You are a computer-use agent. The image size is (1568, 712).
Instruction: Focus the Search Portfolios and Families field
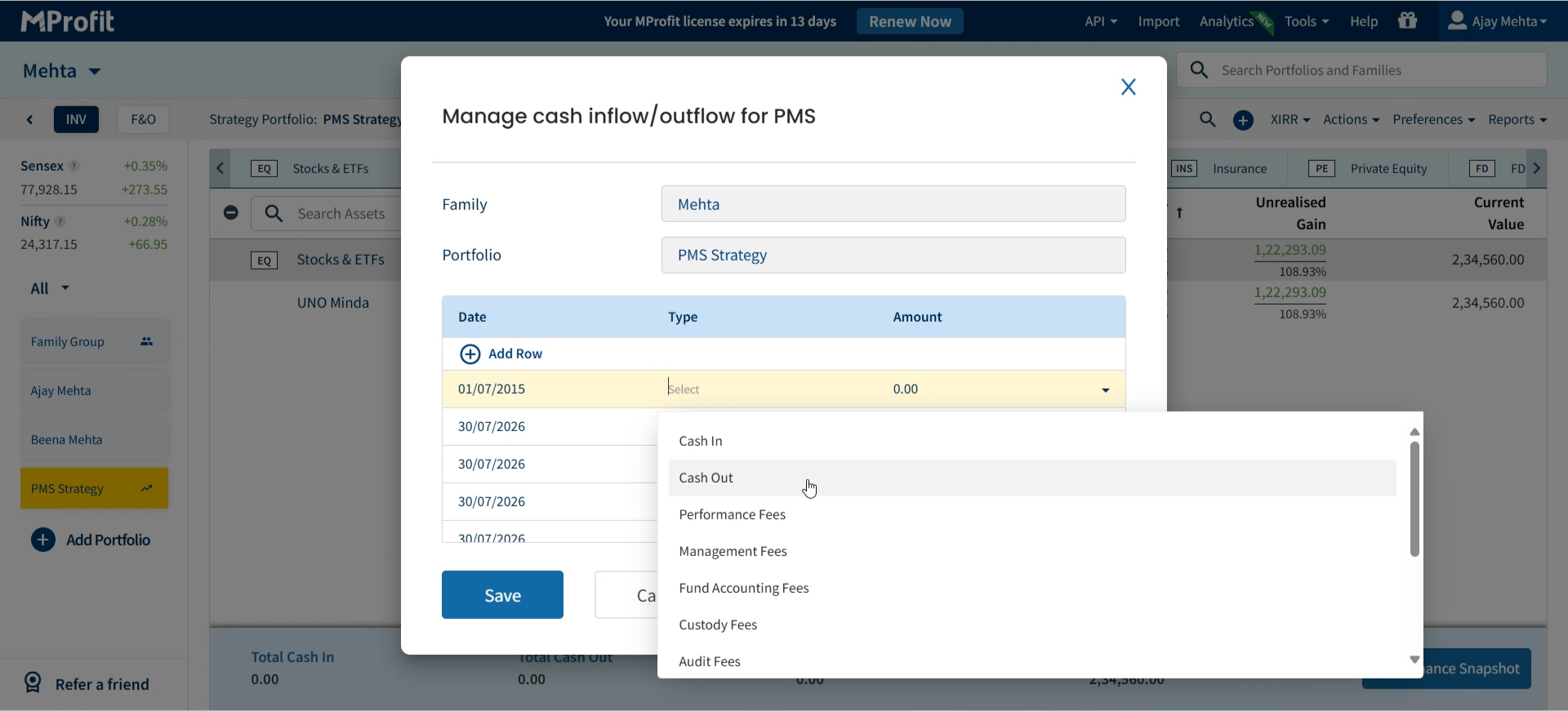(x=1361, y=70)
